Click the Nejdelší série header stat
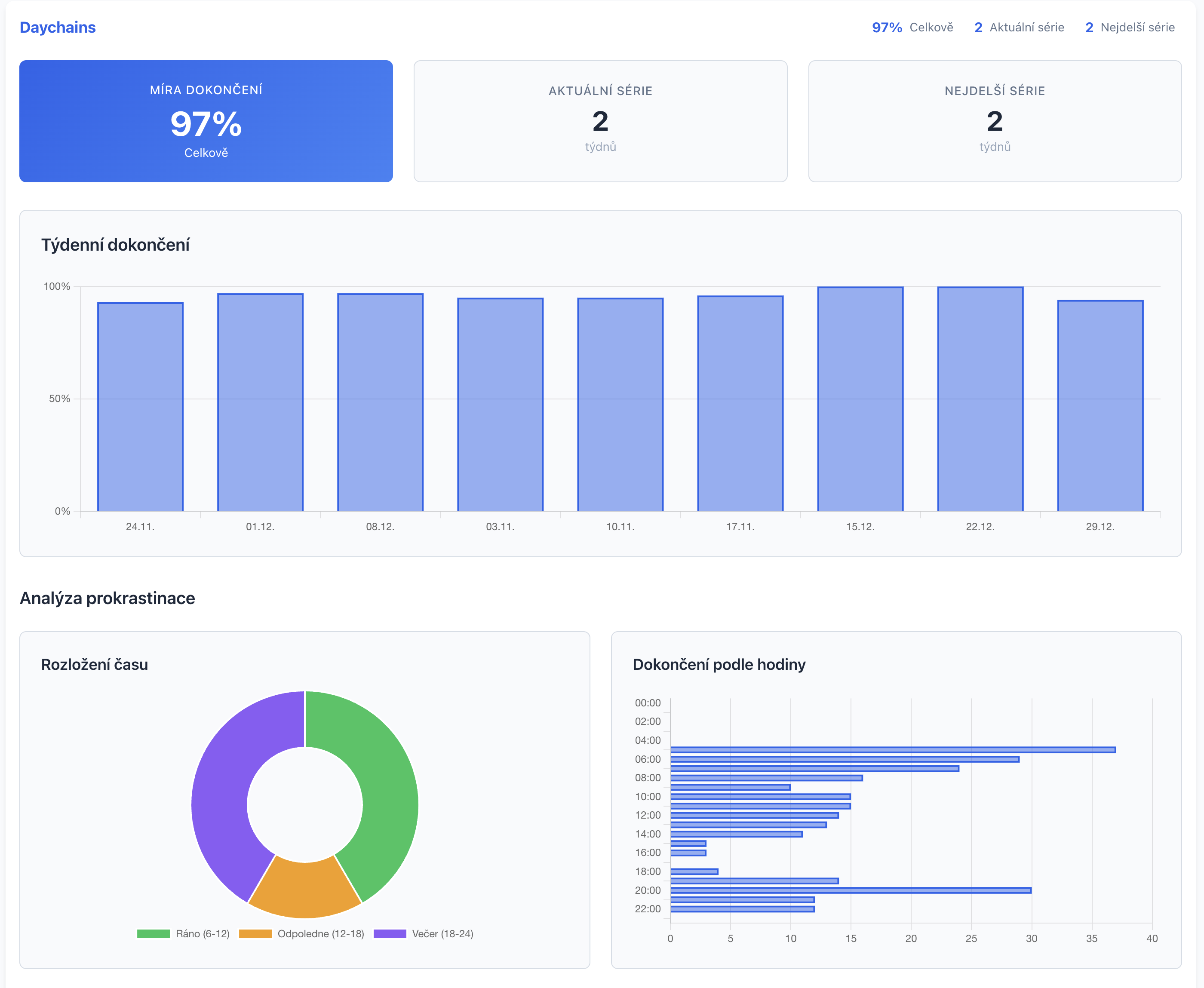The image size is (1204, 988). 1130,28
